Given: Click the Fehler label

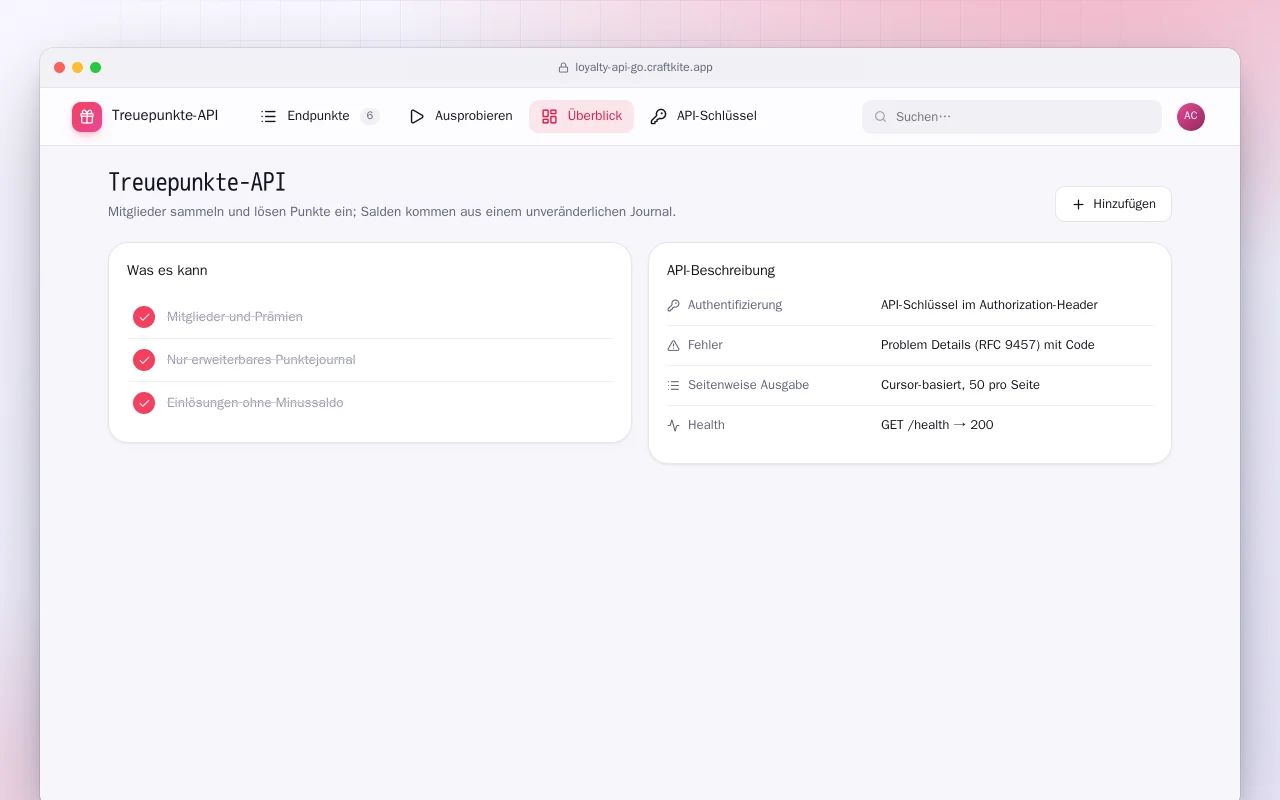Looking at the screenshot, I should (705, 345).
